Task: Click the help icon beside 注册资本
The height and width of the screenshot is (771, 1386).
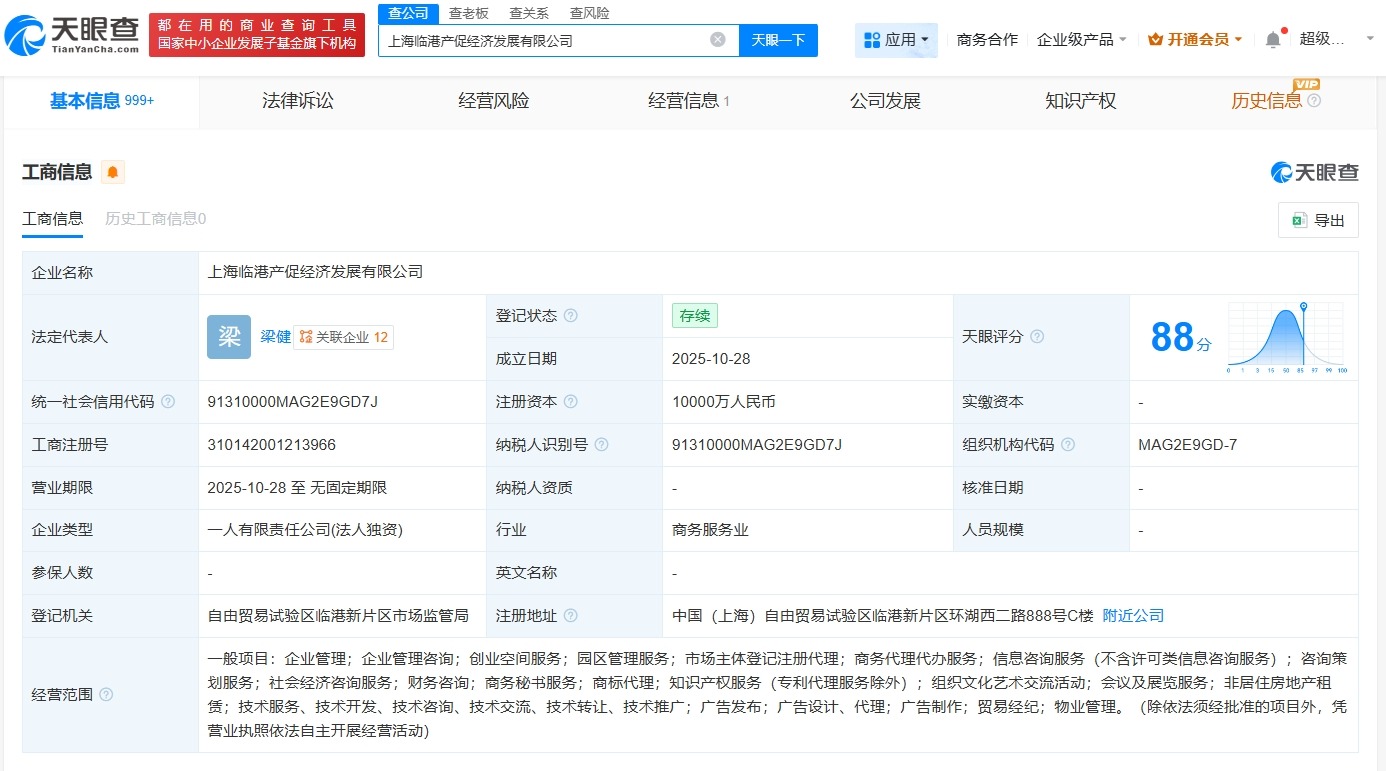Action: point(570,402)
